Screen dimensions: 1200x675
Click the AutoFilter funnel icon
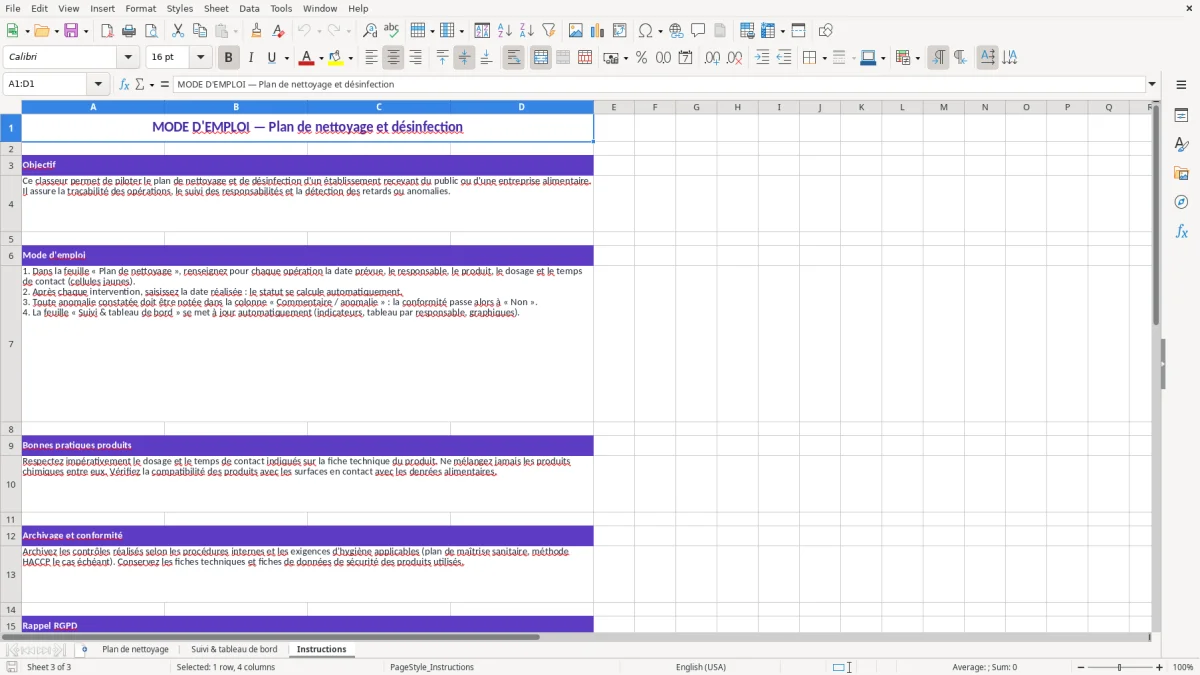point(548,31)
